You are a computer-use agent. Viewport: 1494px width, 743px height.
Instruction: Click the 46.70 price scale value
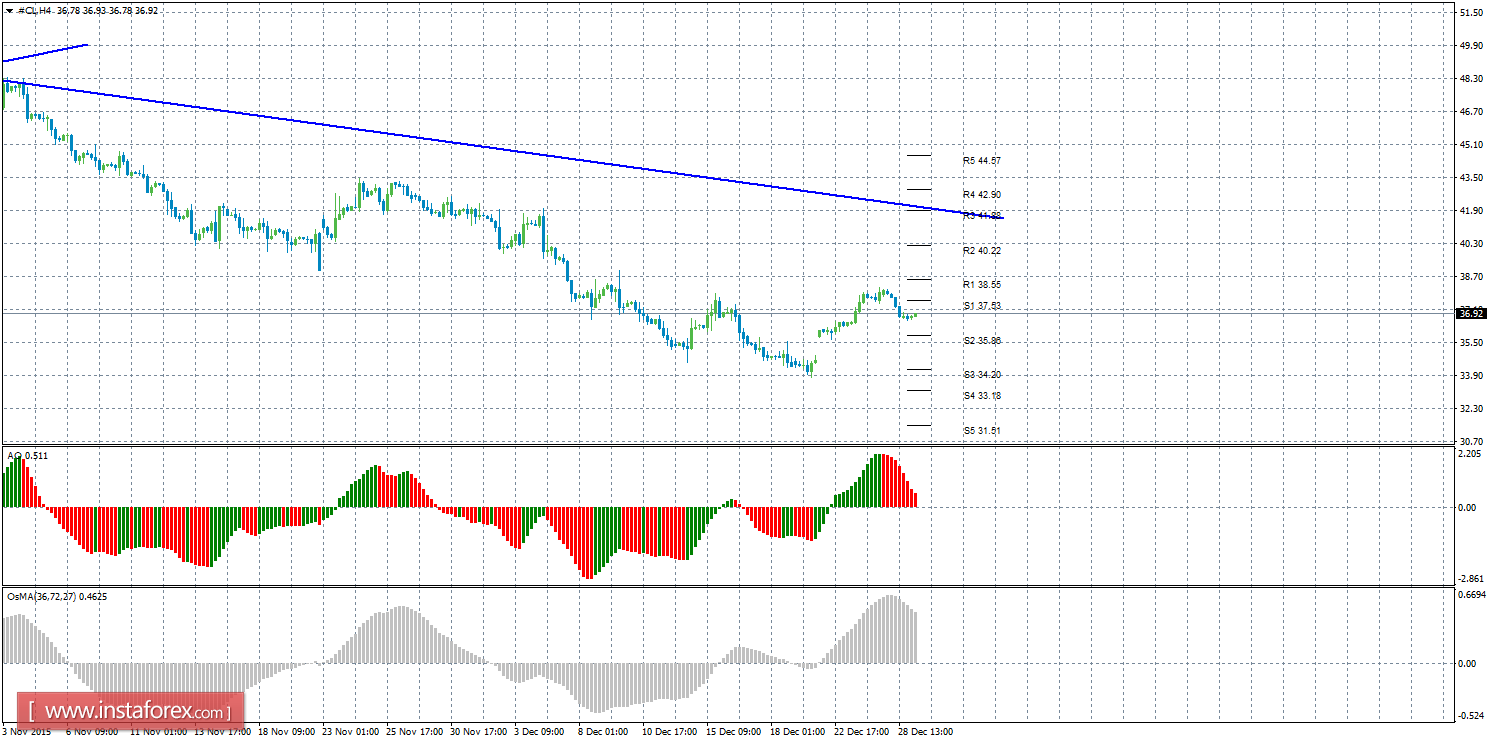click(1471, 112)
